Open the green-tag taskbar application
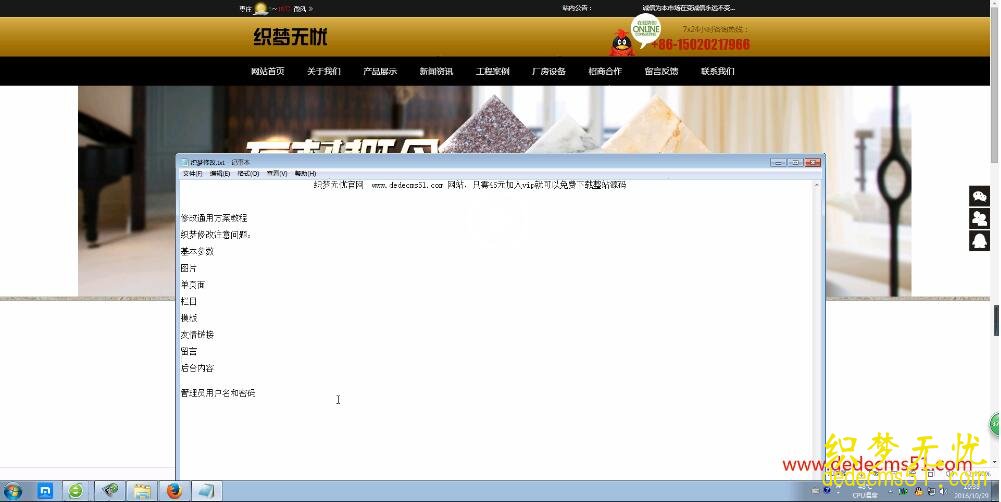1001x502 pixels. click(x=110, y=491)
